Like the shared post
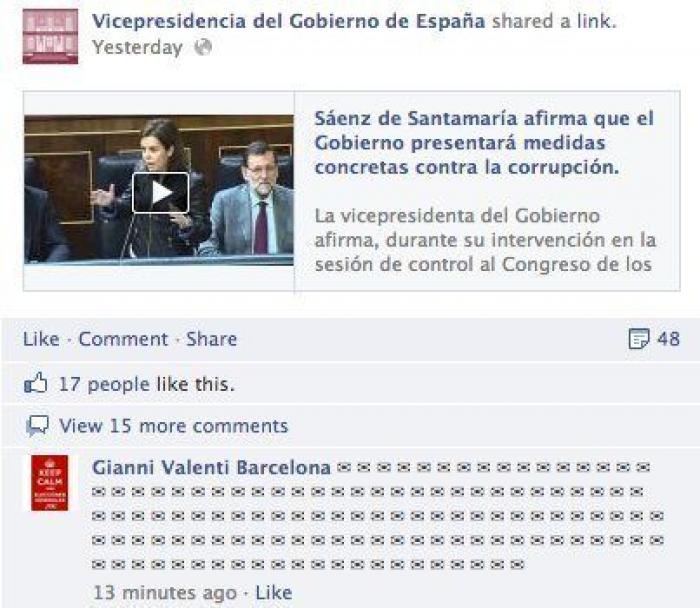Screen dimensions: 700x608 41,339
